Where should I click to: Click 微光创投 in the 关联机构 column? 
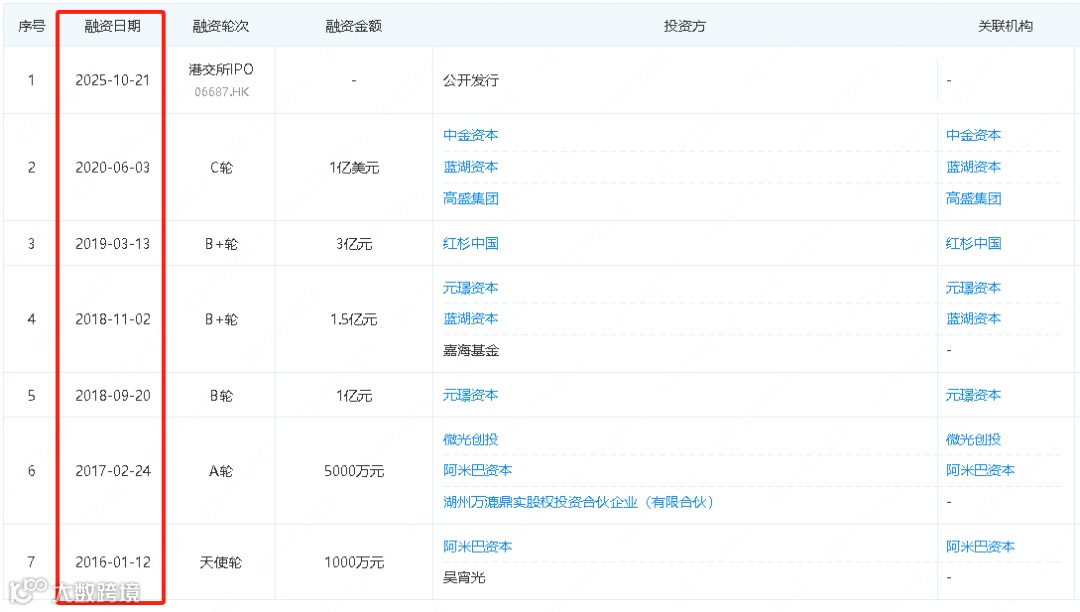[x=973, y=439]
